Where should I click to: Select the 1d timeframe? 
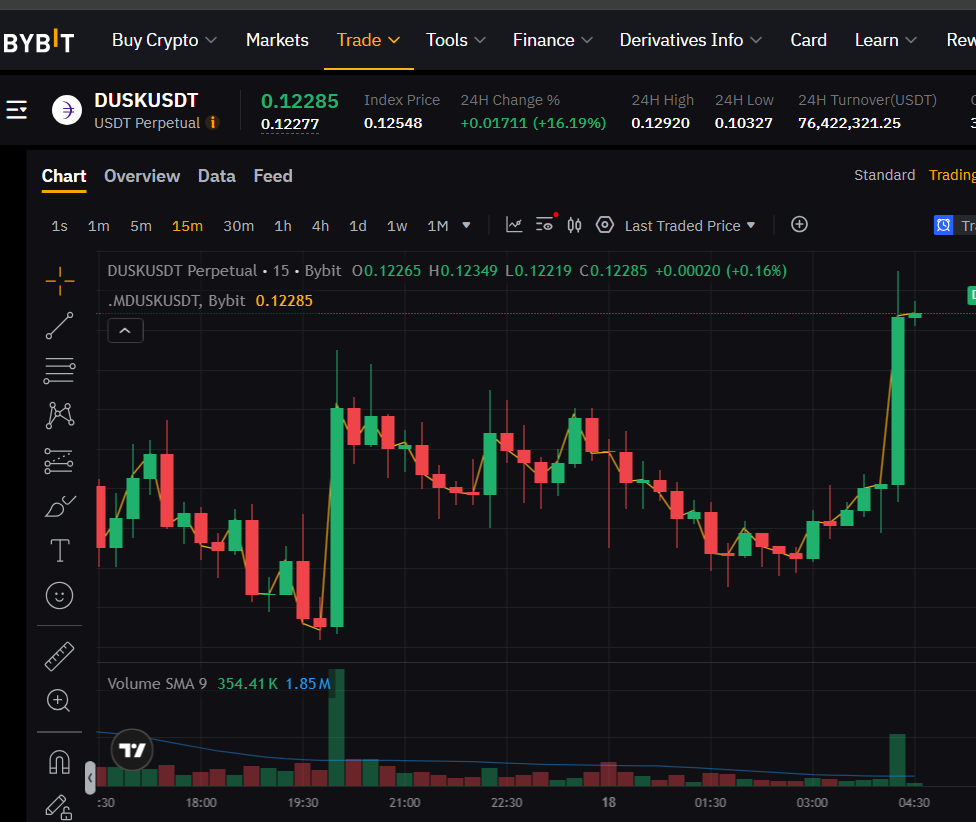click(357, 226)
